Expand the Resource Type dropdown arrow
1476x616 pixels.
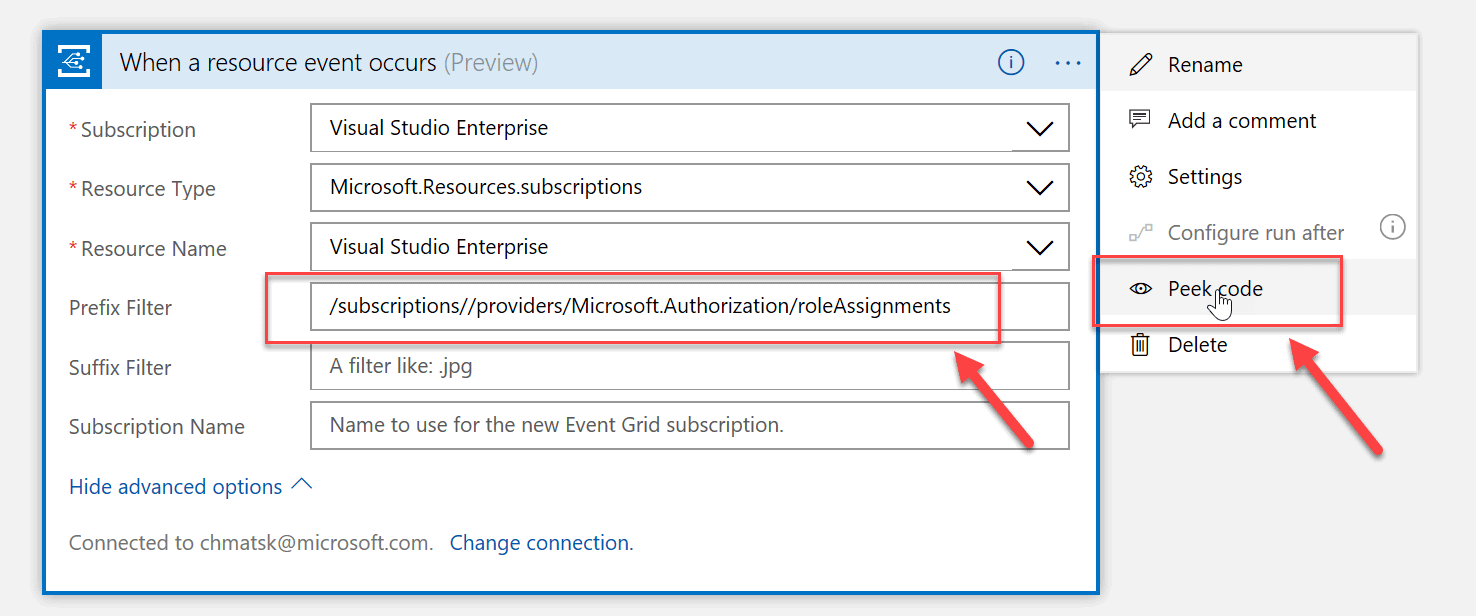(1040, 188)
